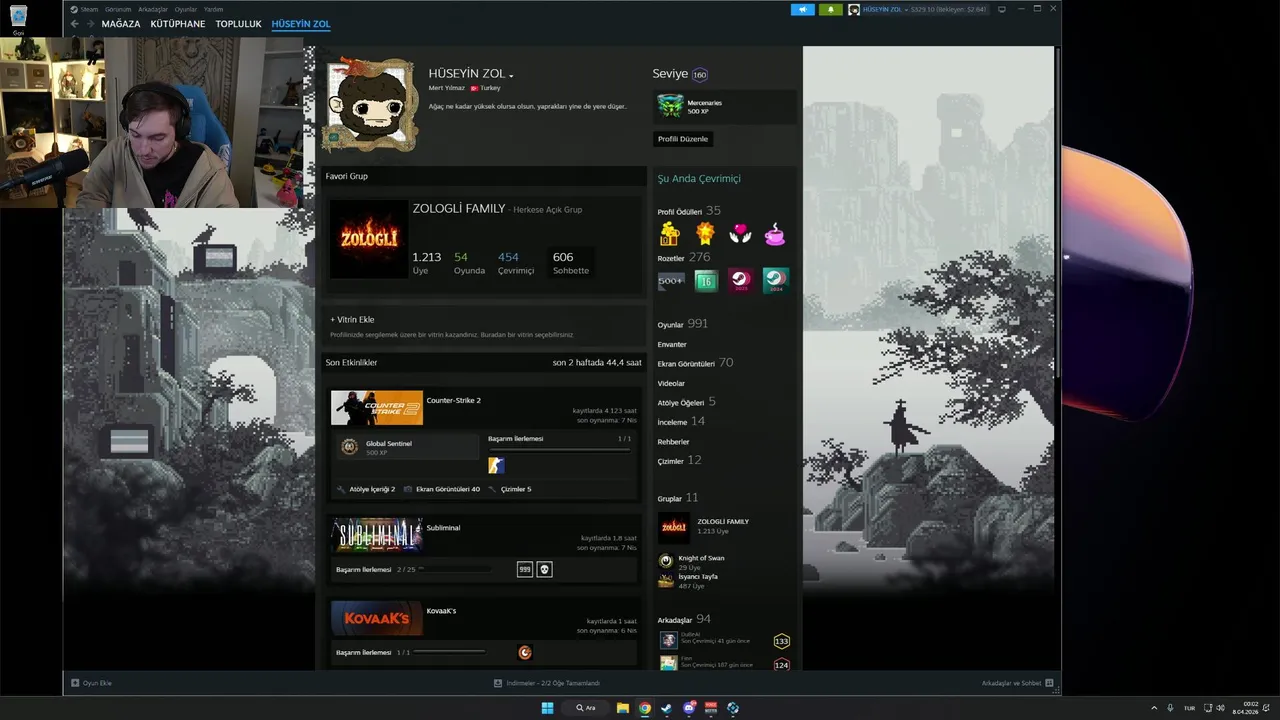The image size is (1280, 720).
Task: Switch to the MAĞAZA tab
Action: pyautogui.click(x=121, y=24)
